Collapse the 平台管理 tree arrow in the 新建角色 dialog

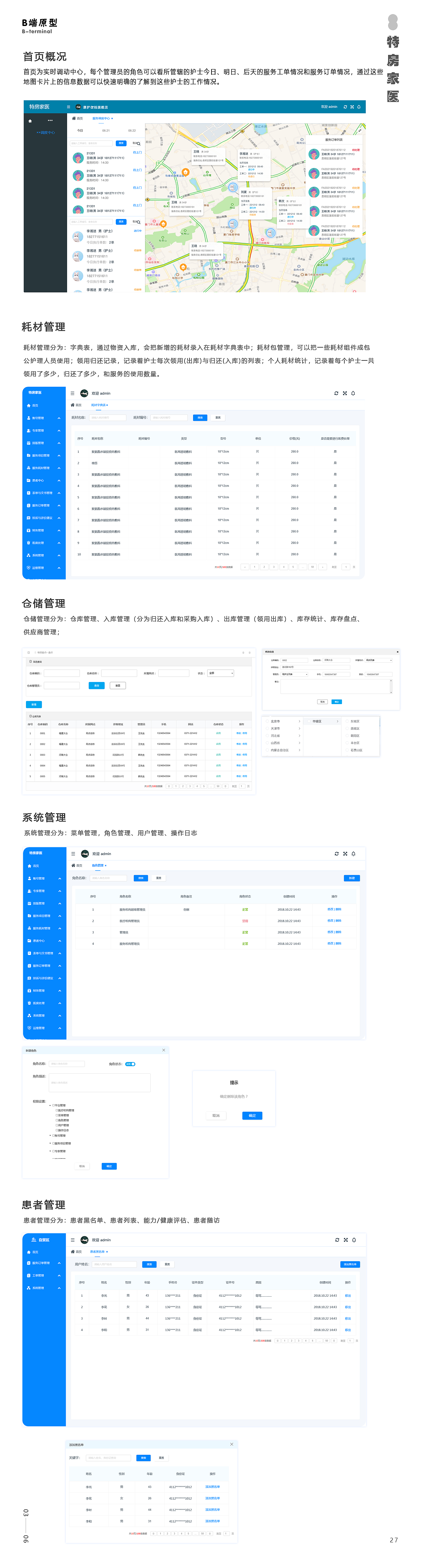tap(50, 1105)
